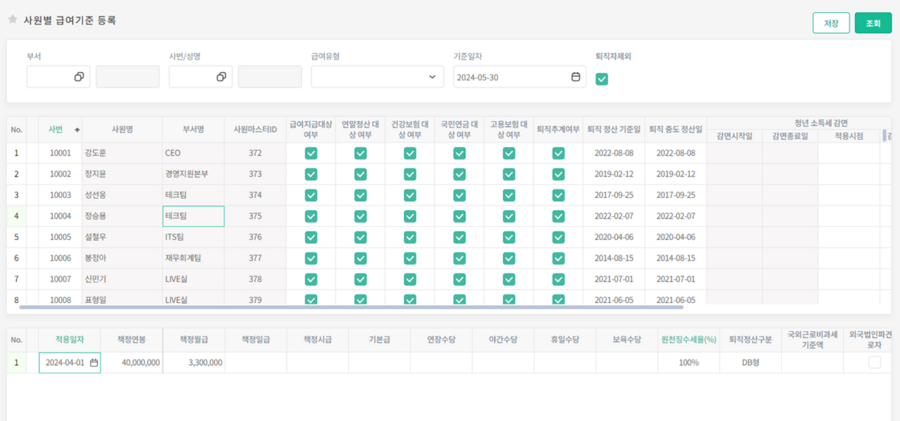Open the 퇴직정산구분 DB형 cell dropdown

pyautogui.click(x=750, y=363)
